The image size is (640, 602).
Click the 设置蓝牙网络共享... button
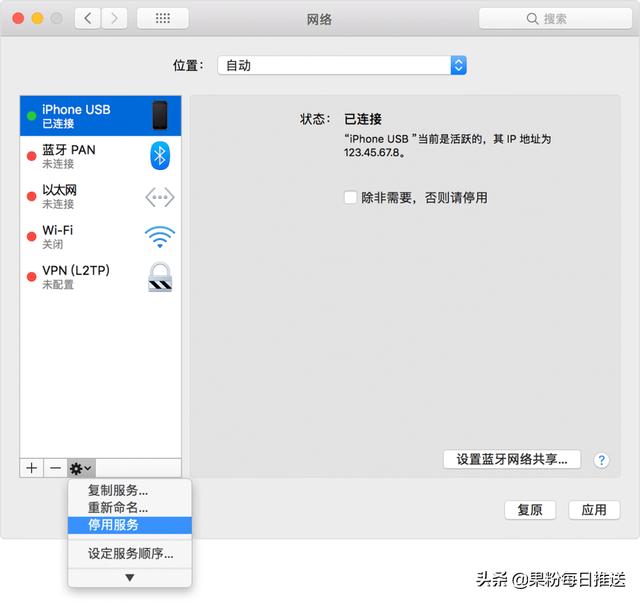(x=512, y=460)
